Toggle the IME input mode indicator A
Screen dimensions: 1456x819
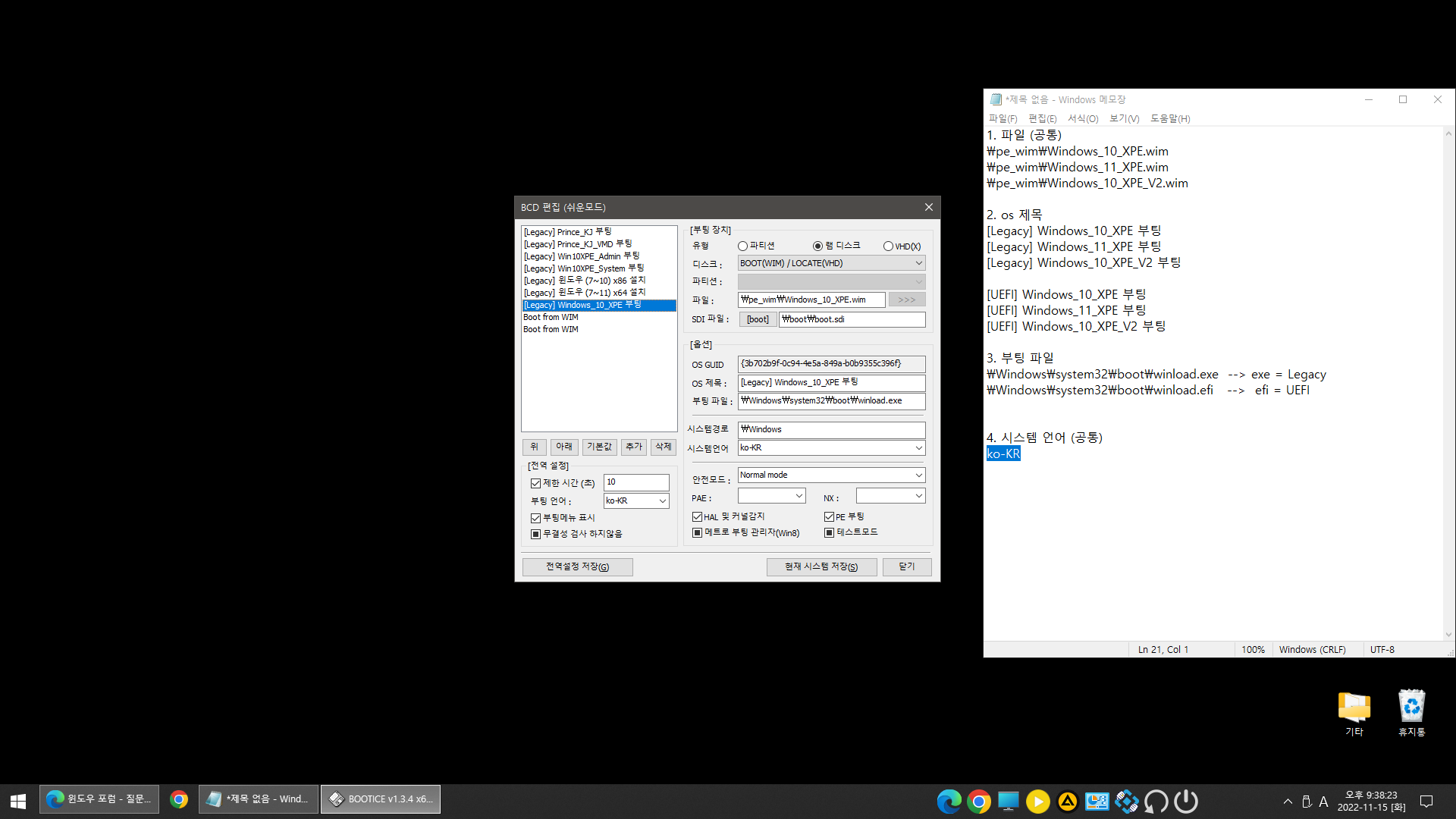tap(1323, 802)
